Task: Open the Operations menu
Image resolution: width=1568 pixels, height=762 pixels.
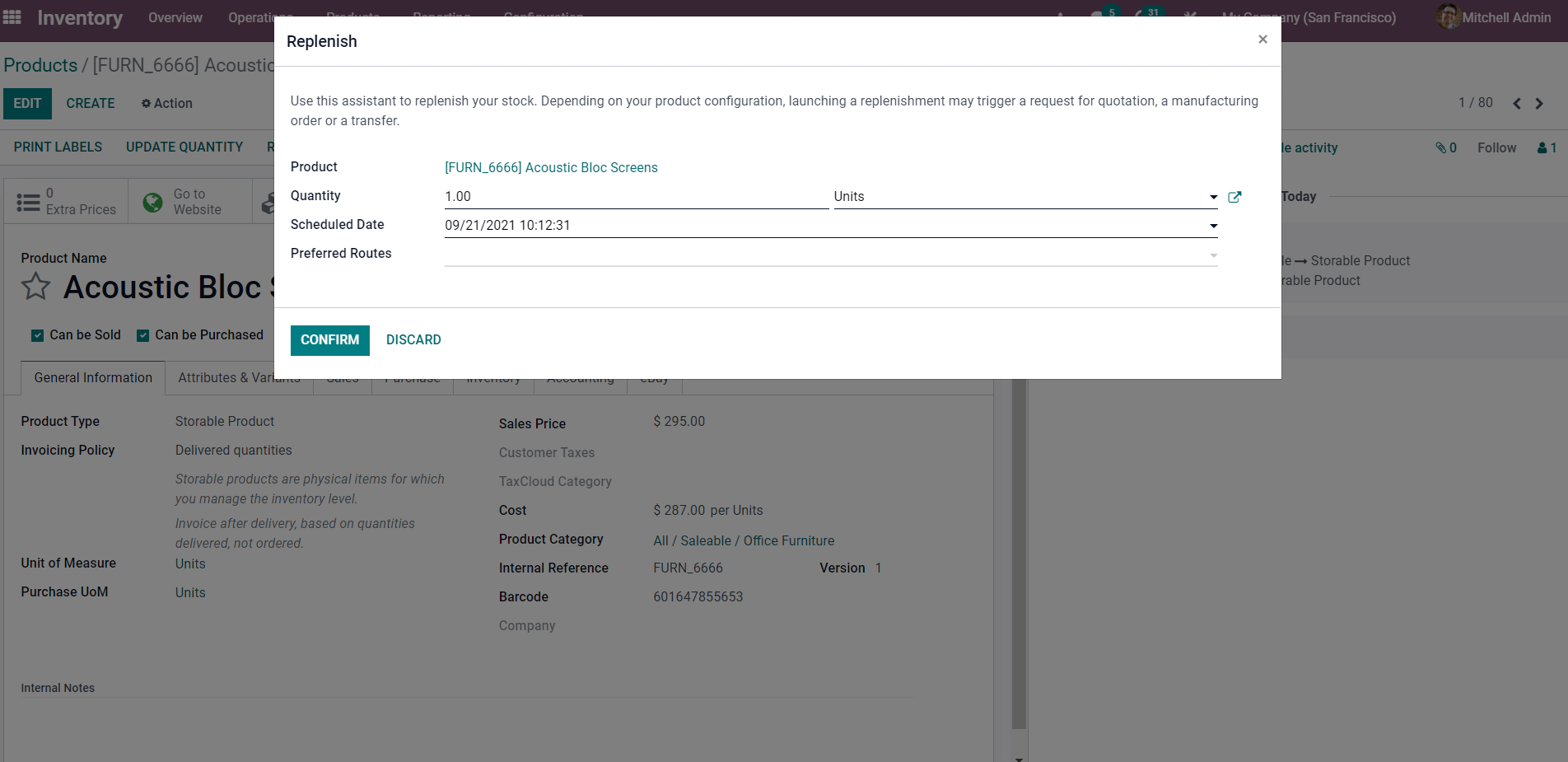Action: pyautogui.click(x=260, y=17)
